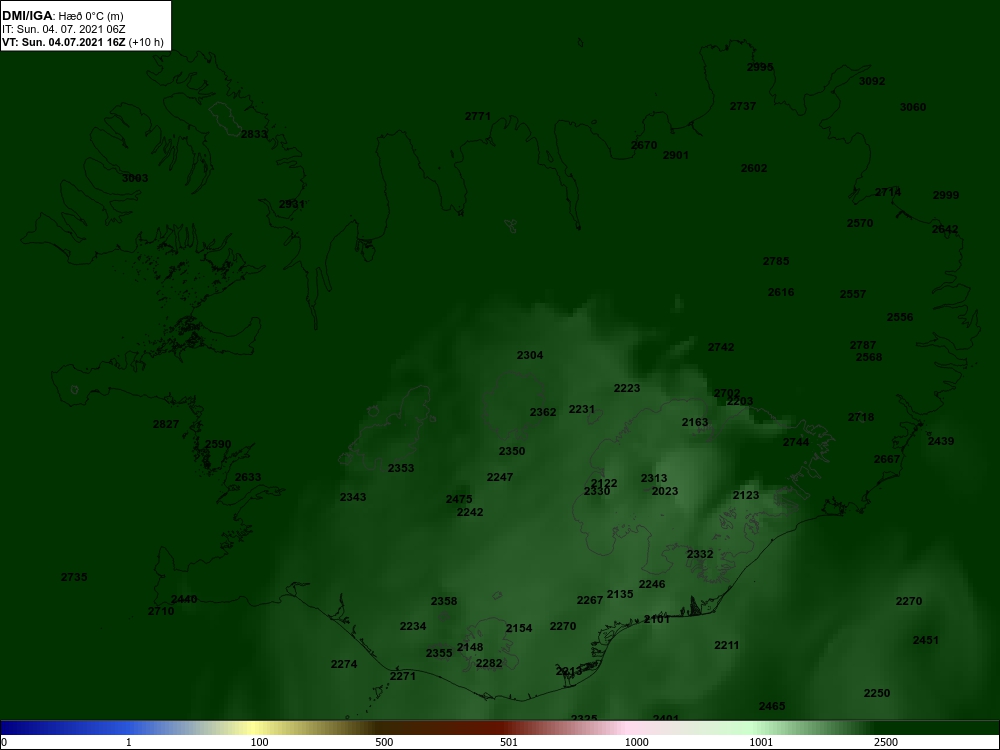Click the height value 2633

pos(248,477)
